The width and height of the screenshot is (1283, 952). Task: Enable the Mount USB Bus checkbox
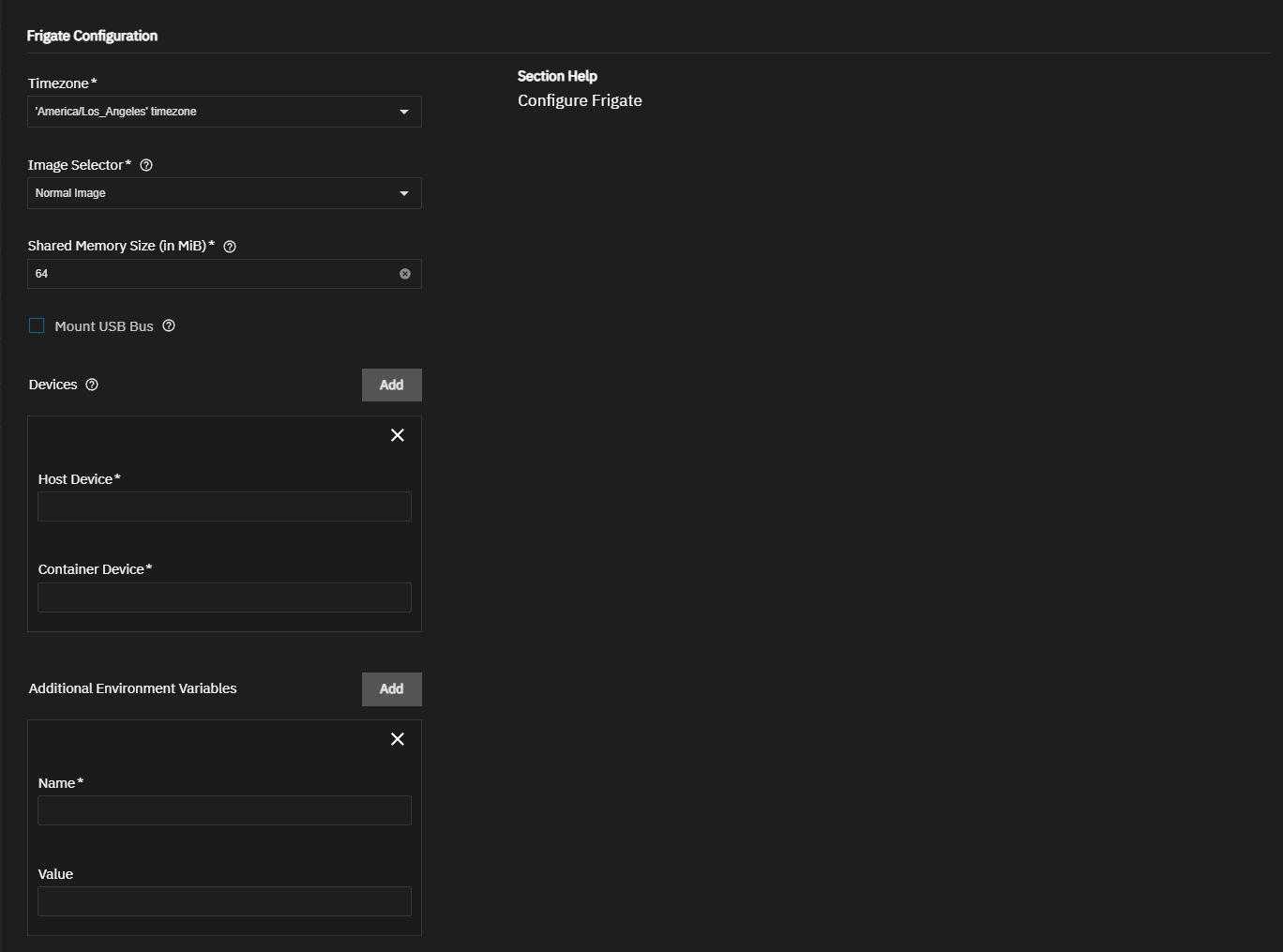coord(37,326)
